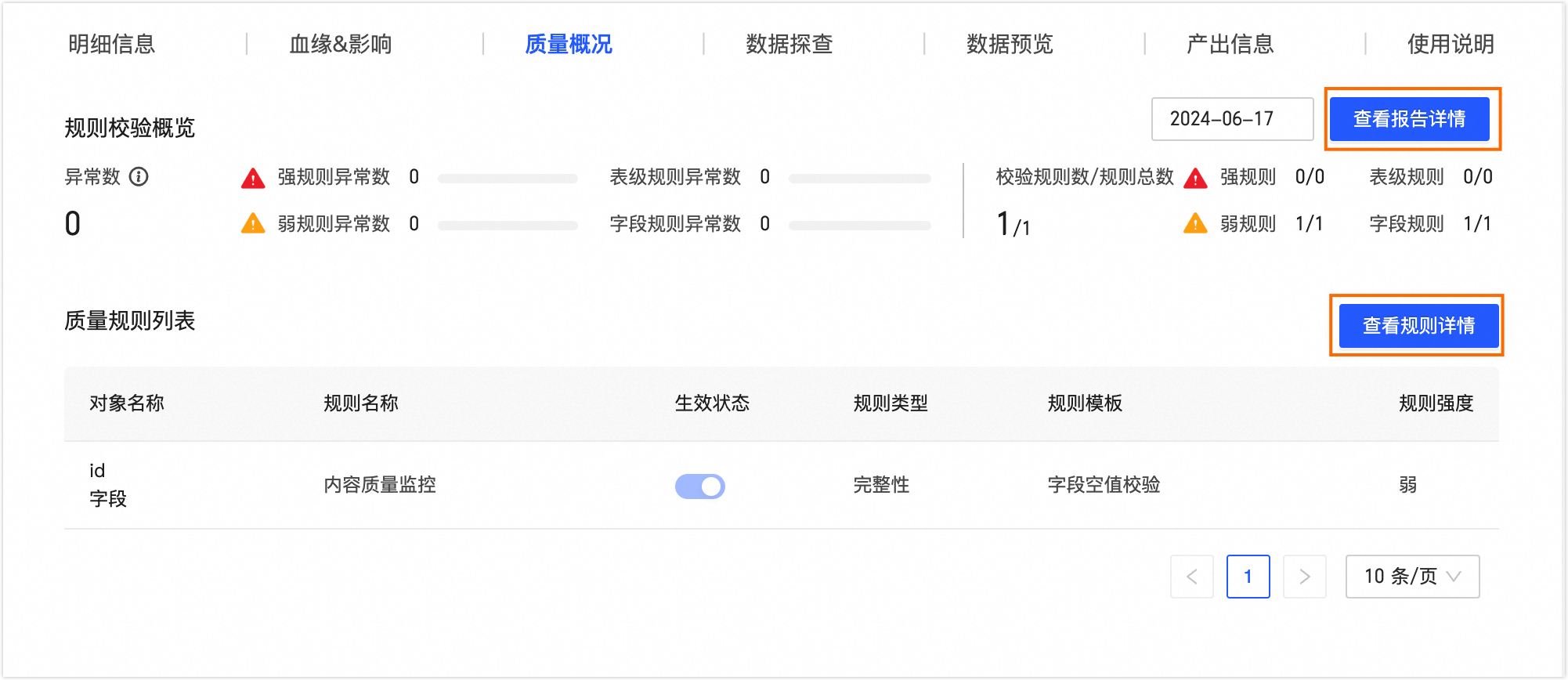The height and width of the screenshot is (680, 1568).
Task: Click the 规则名称 column header
Action: 361,403
